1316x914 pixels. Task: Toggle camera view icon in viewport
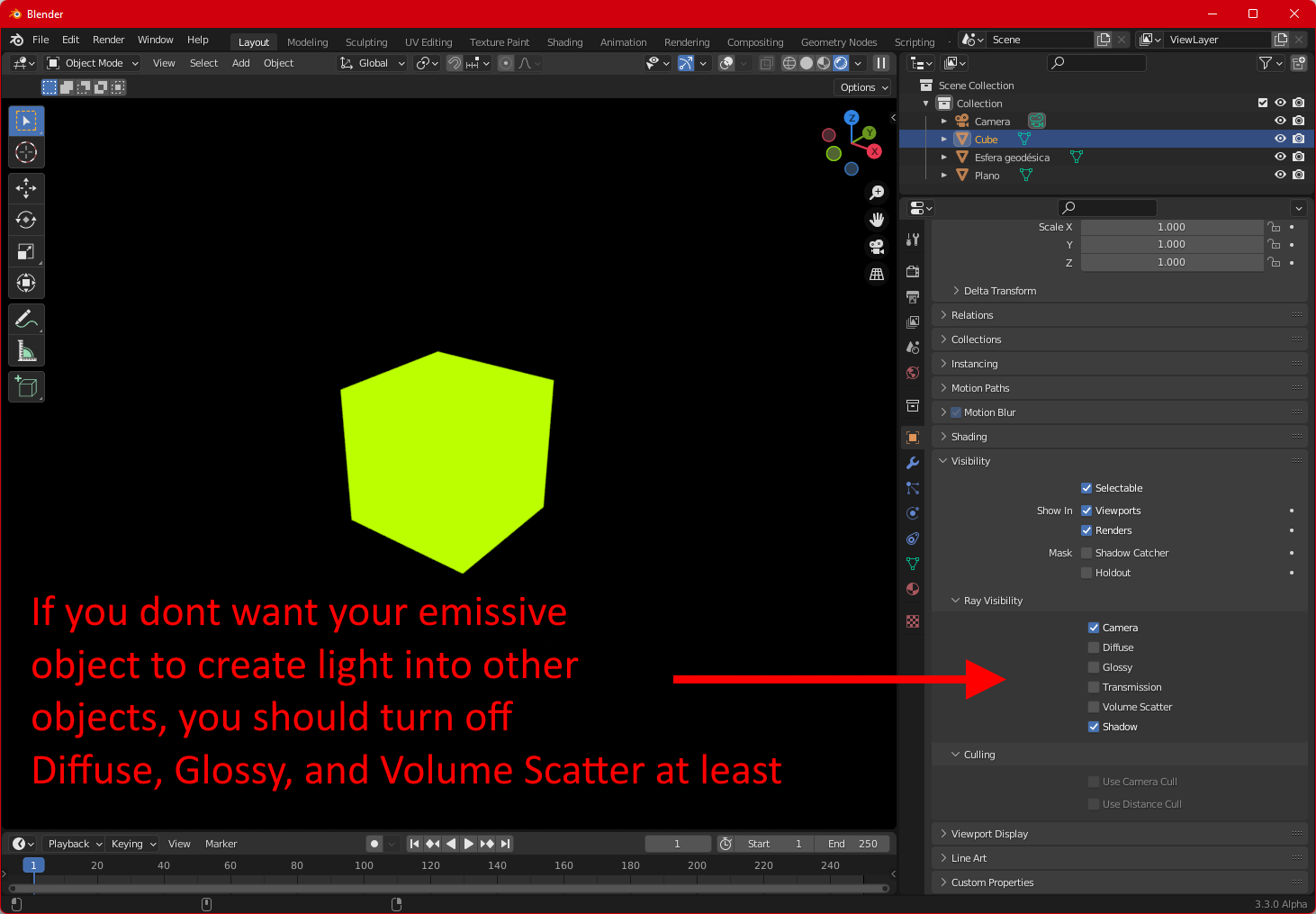pos(877,247)
